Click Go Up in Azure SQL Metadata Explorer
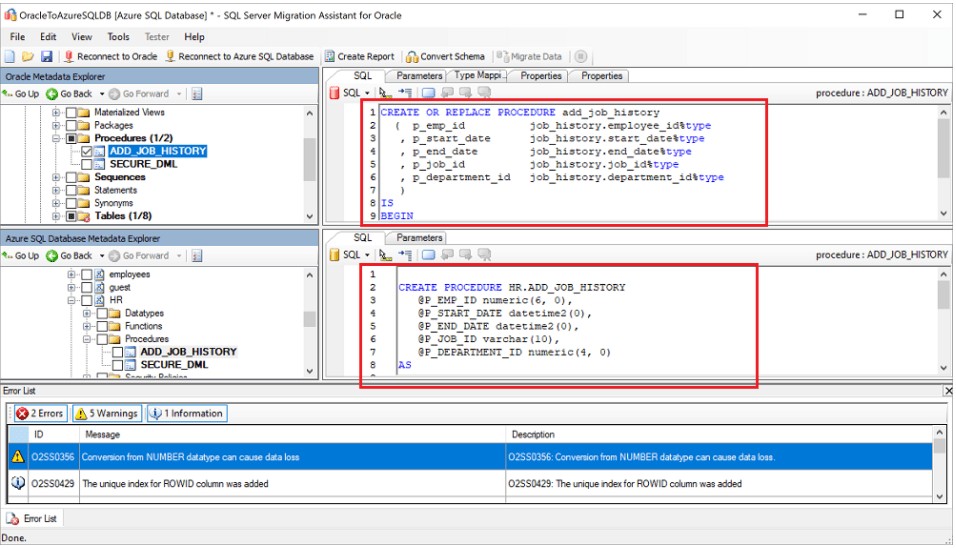 point(21,256)
